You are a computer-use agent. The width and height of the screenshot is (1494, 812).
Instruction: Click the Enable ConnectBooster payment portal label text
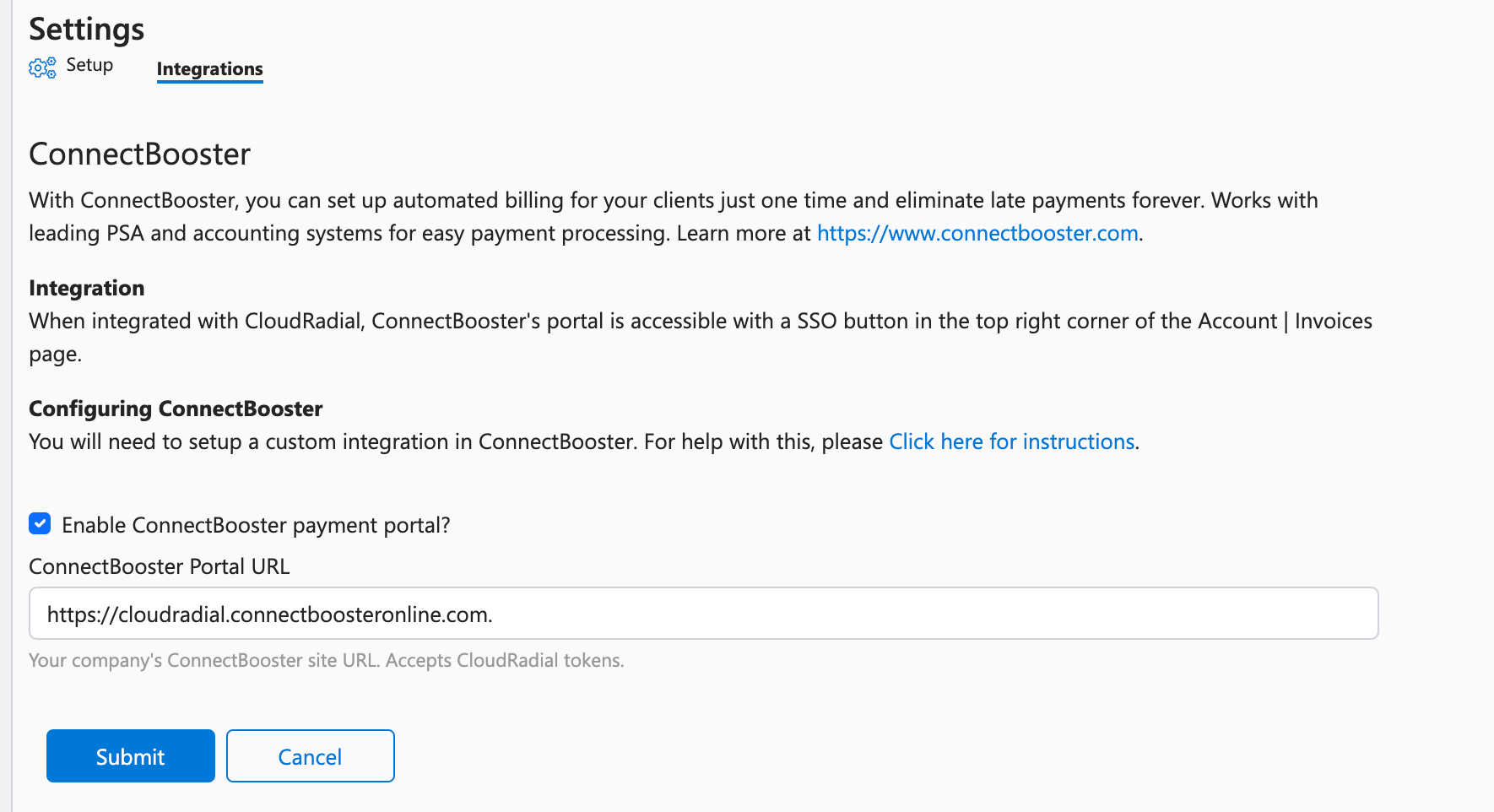pos(256,525)
